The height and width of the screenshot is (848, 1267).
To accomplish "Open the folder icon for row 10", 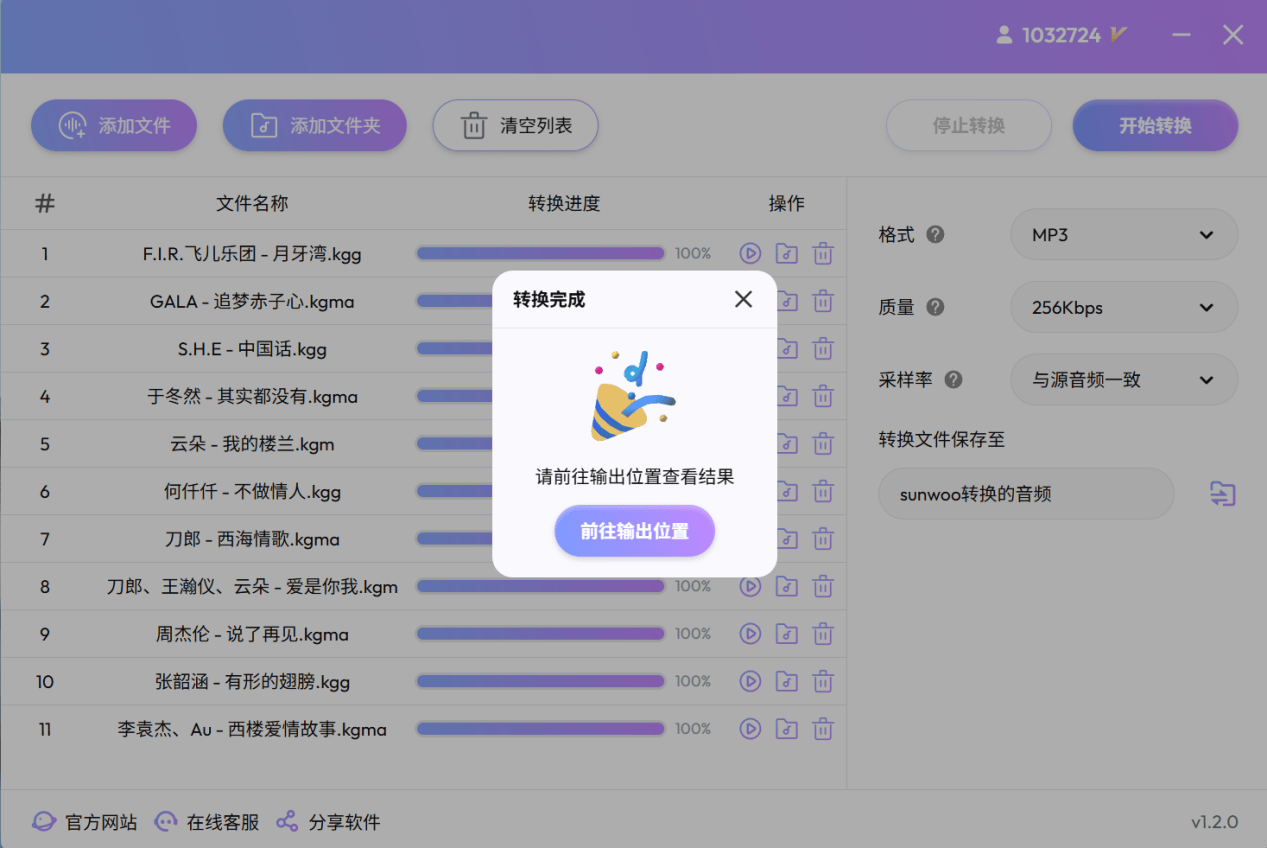I will point(787,682).
